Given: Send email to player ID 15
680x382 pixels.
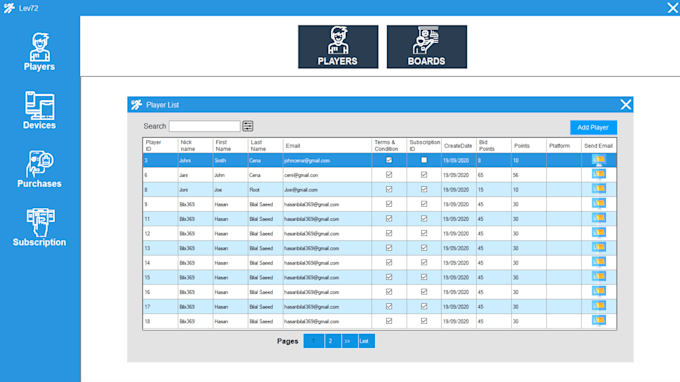Looking at the screenshot, I should (599, 277).
